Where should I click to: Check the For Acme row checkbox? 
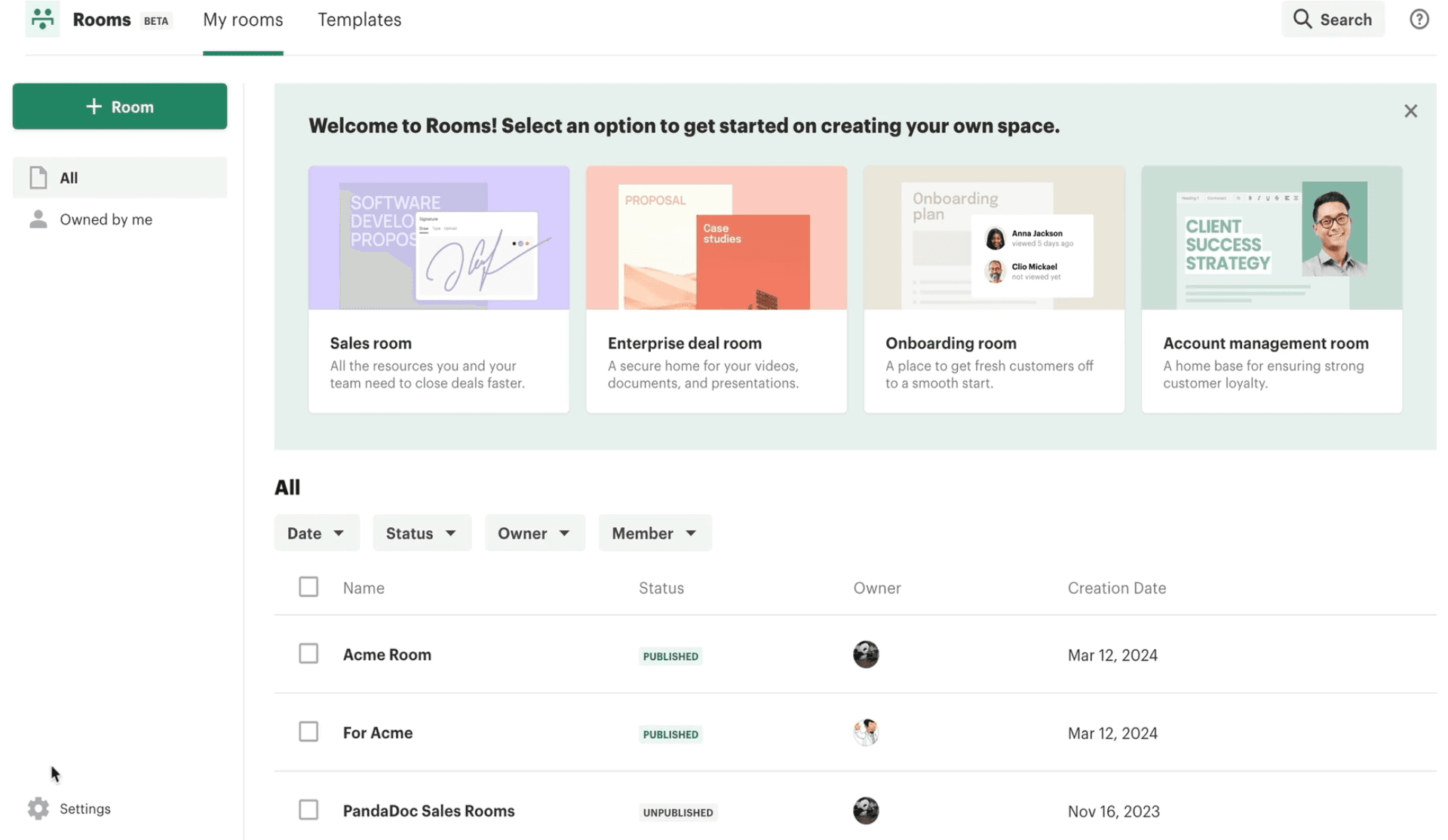click(x=308, y=731)
